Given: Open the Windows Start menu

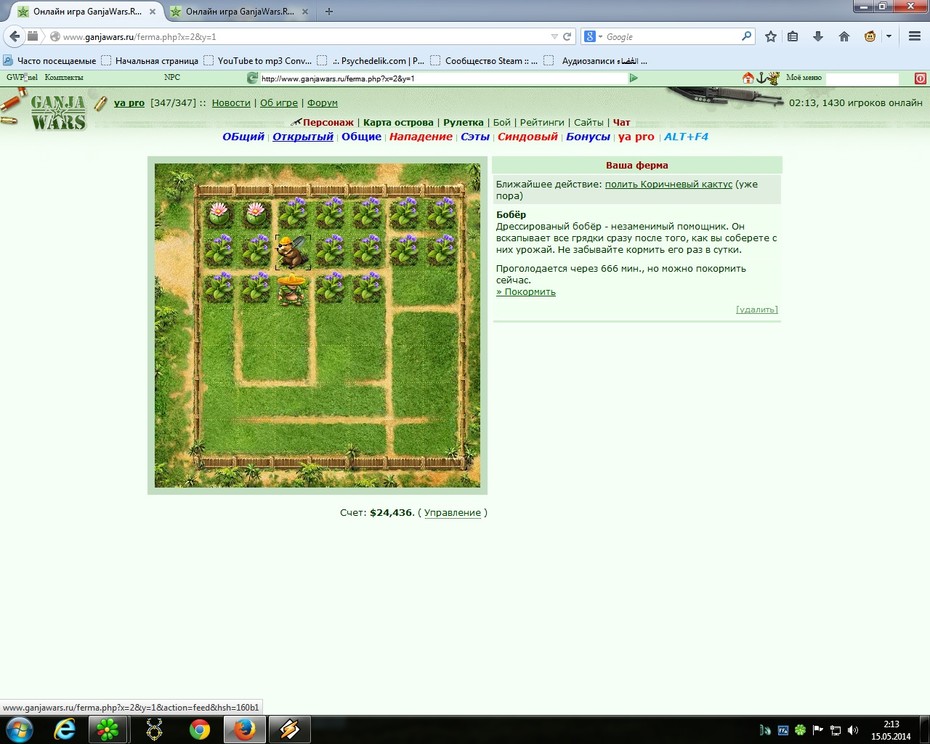Looking at the screenshot, I should (x=18, y=729).
